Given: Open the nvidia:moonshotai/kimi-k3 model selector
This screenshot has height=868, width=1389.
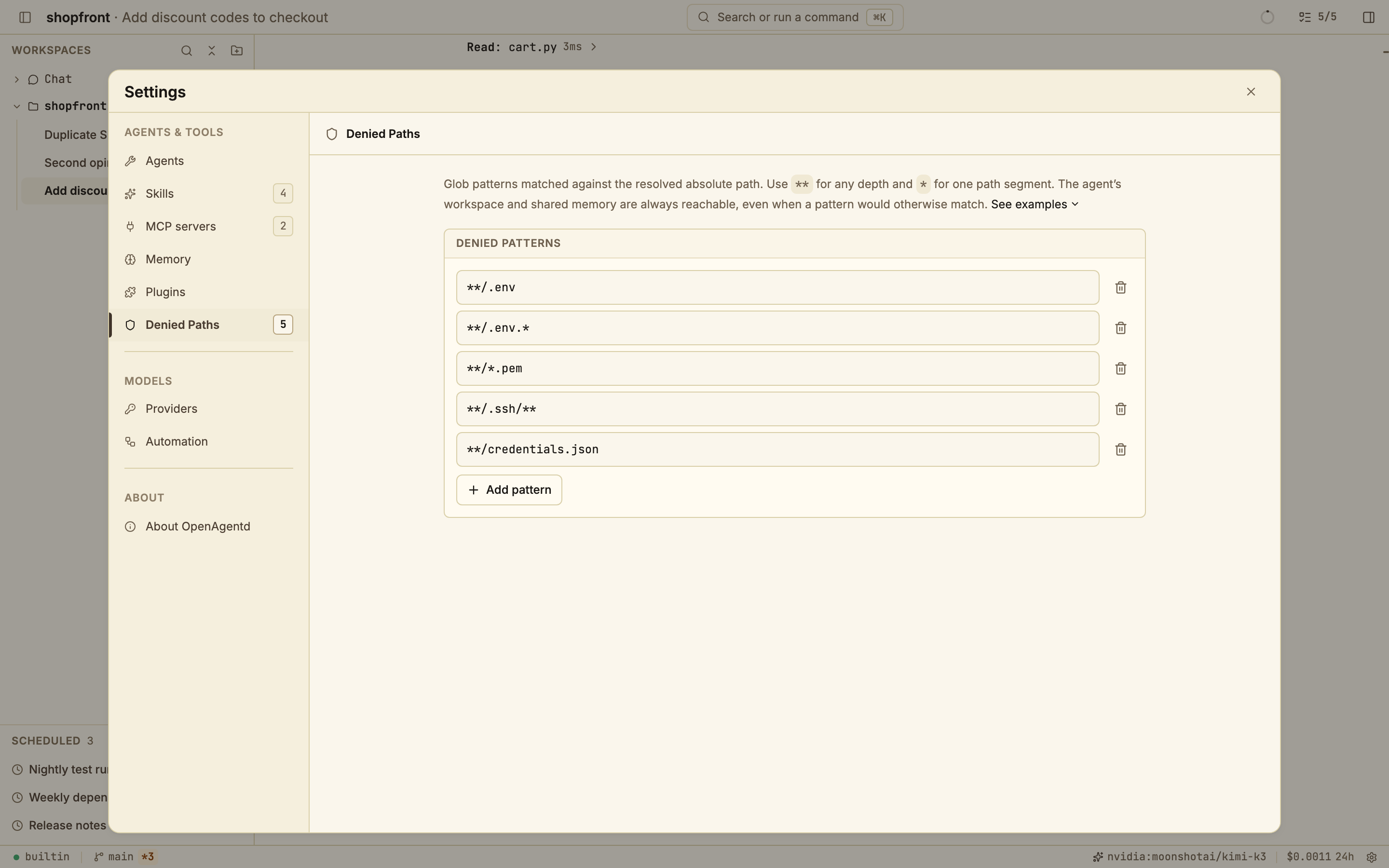Looking at the screenshot, I should 1180,857.
